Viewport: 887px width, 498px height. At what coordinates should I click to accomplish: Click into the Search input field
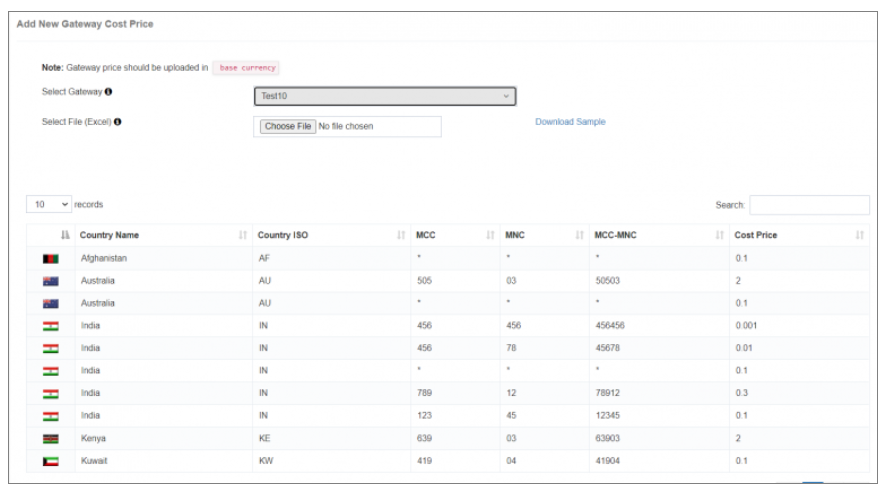point(809,205)
